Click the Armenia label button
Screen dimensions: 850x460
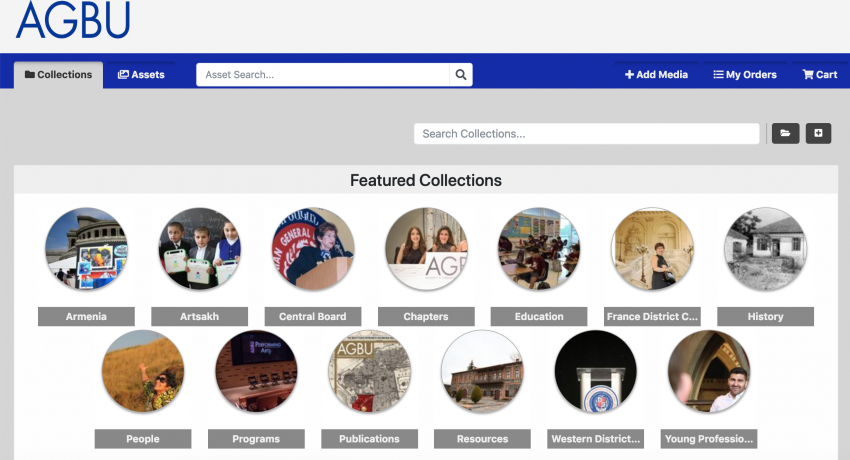86,316
